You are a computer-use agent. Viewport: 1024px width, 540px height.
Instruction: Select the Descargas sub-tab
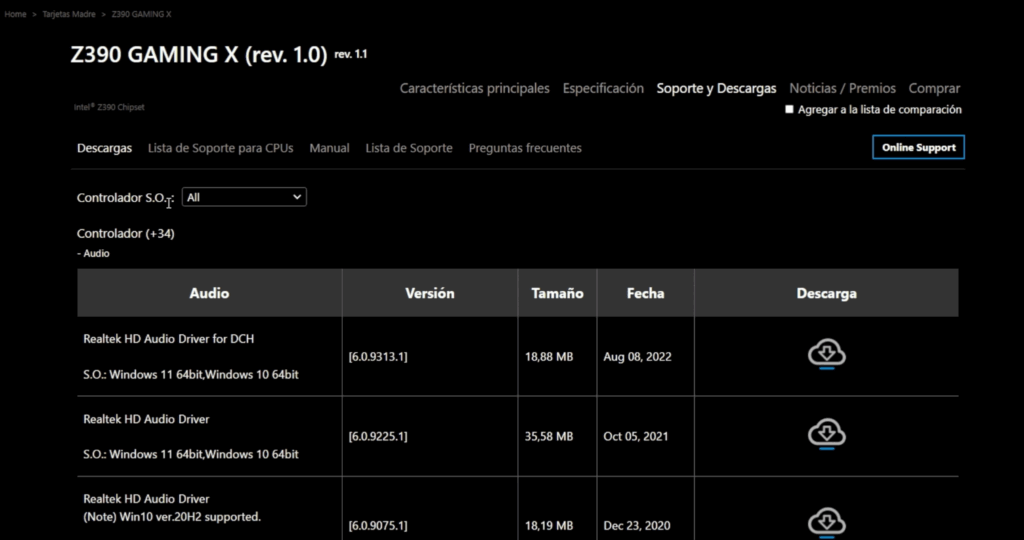(104, 148)
